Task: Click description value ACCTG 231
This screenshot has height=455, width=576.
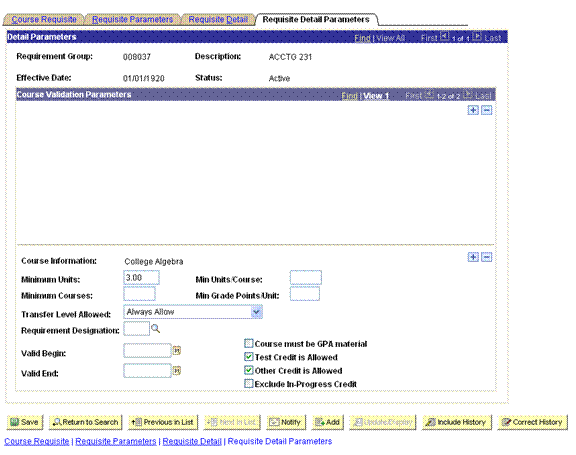Action: (290, 57)
